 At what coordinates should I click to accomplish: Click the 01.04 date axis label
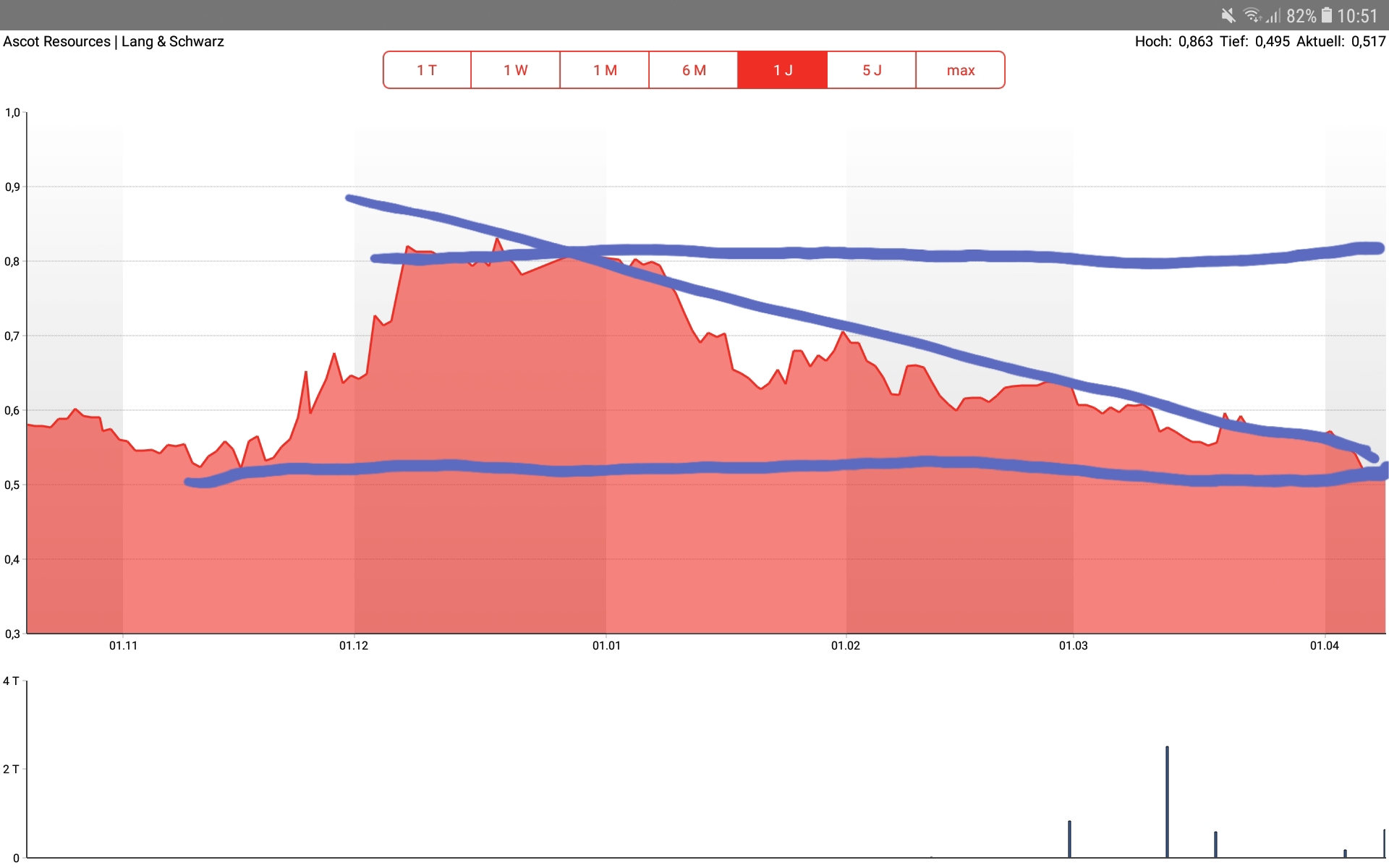tap(1324, 645)
